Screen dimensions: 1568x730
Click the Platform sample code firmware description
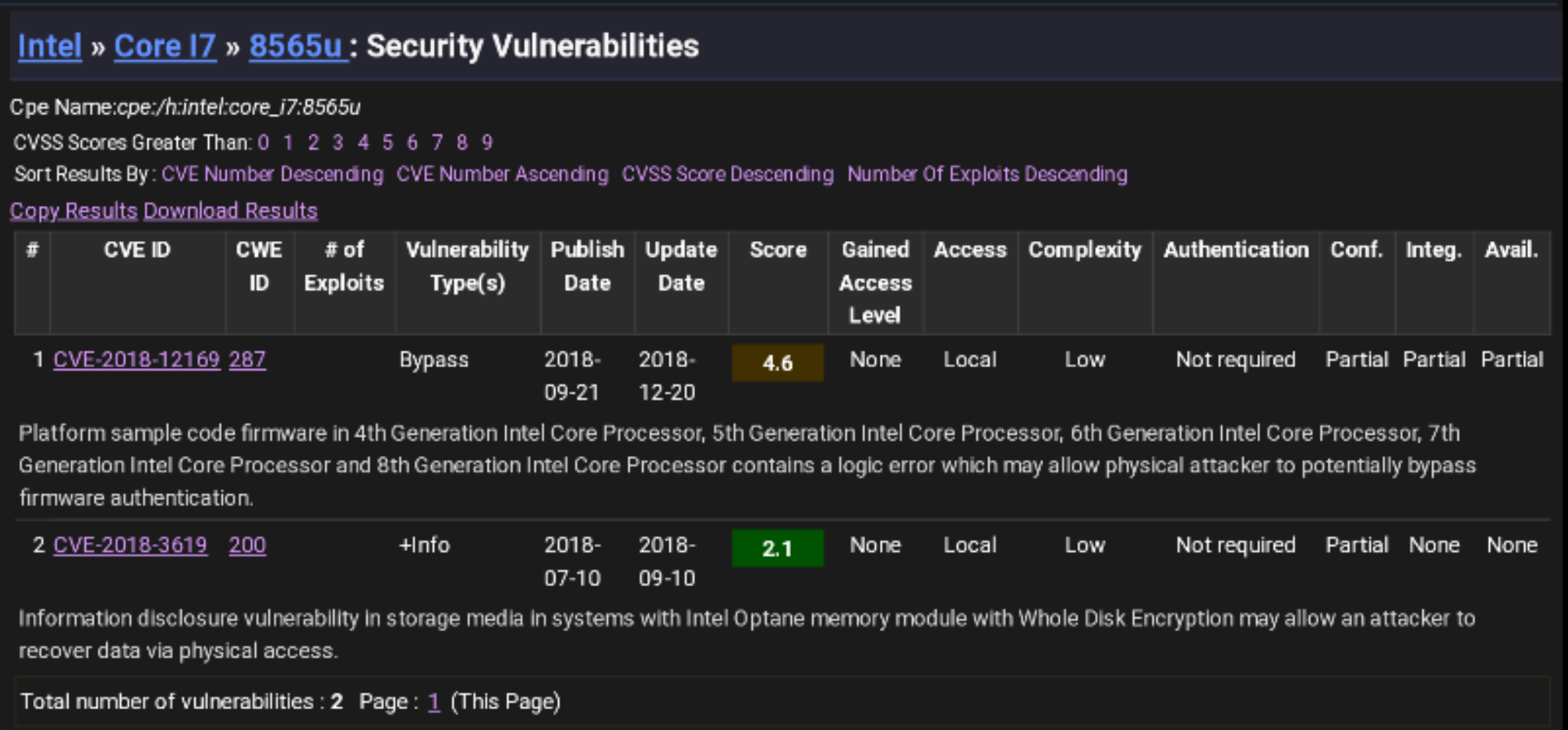(x=747, y=465)
